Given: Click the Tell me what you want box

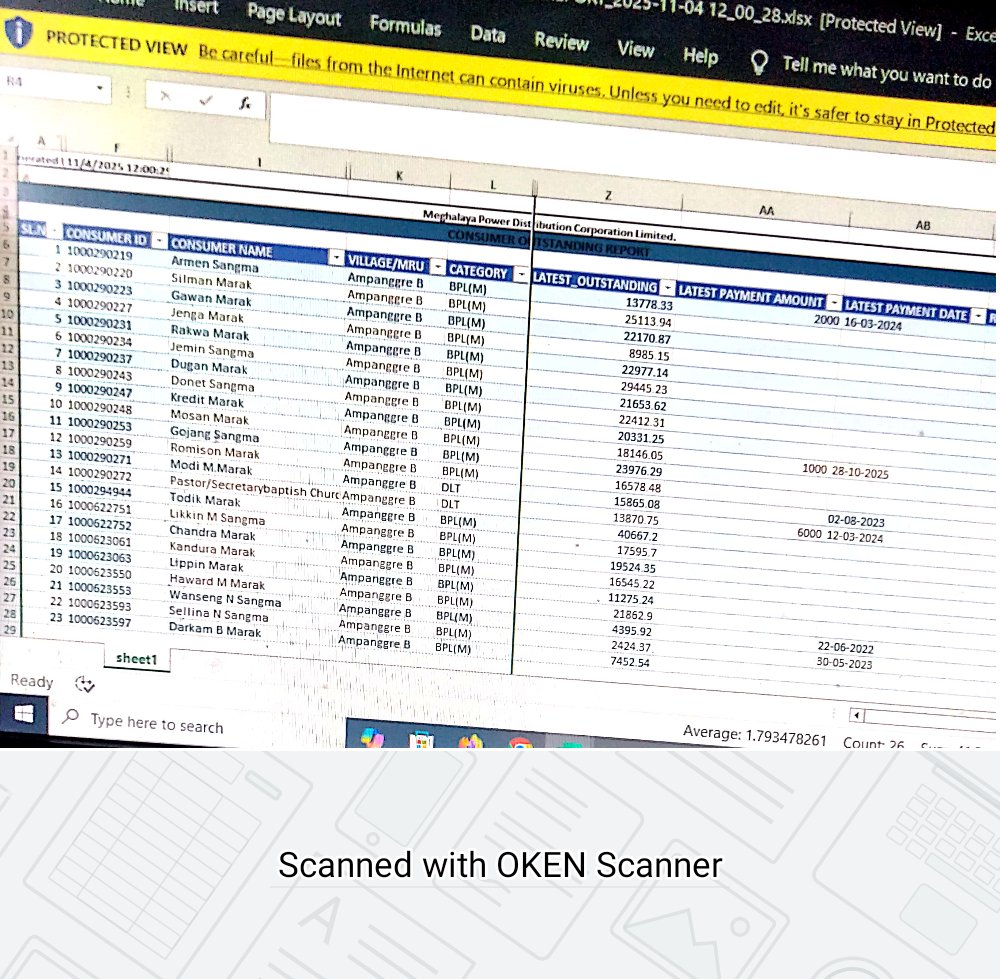Looking at the screenshot, I should coord(886,73).
